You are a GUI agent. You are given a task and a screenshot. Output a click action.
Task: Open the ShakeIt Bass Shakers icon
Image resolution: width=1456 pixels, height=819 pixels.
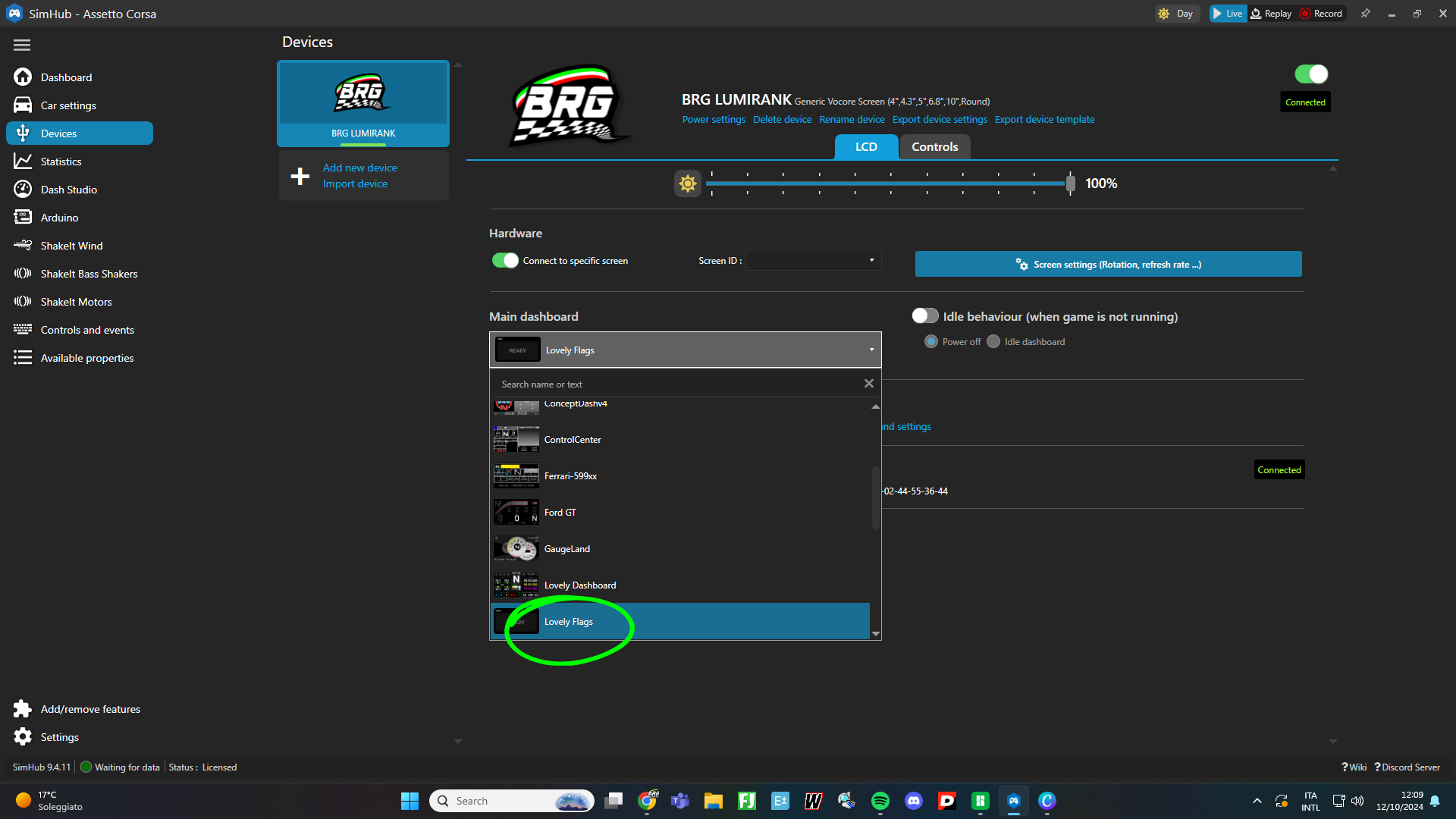(x=23, y=274)
